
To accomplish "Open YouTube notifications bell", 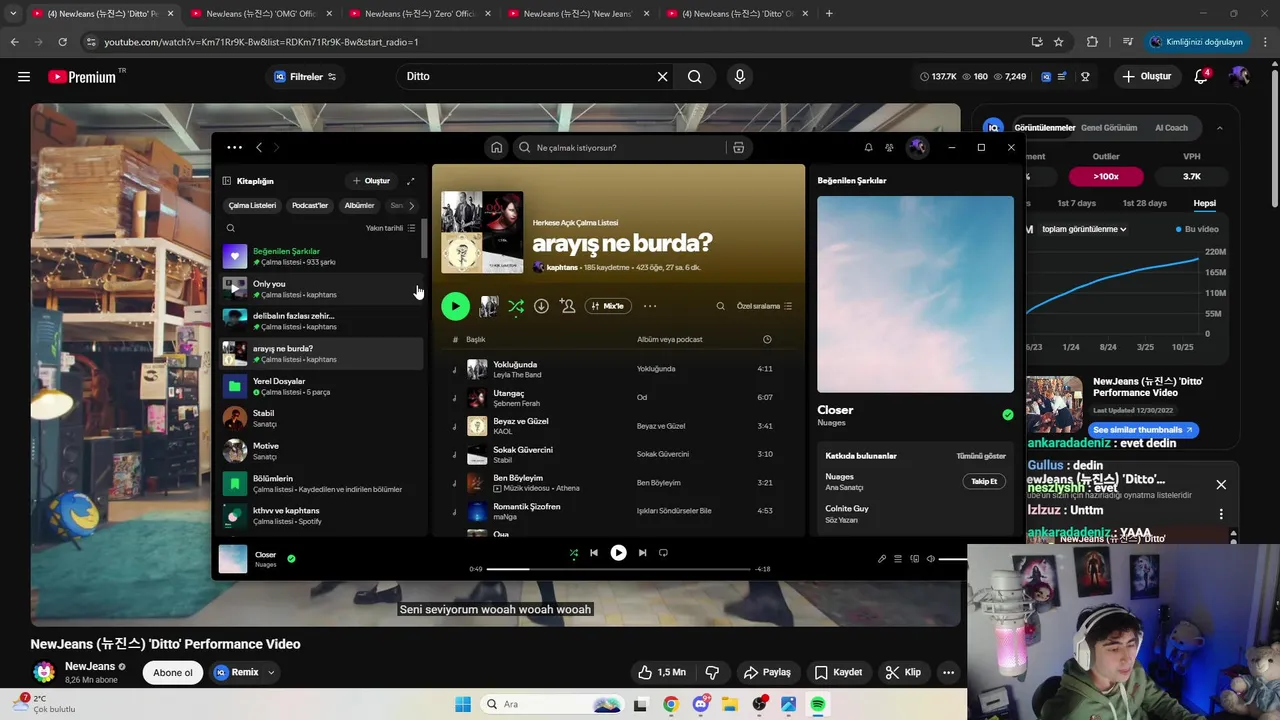I will pyautogui.click(x=1202, y=76).
